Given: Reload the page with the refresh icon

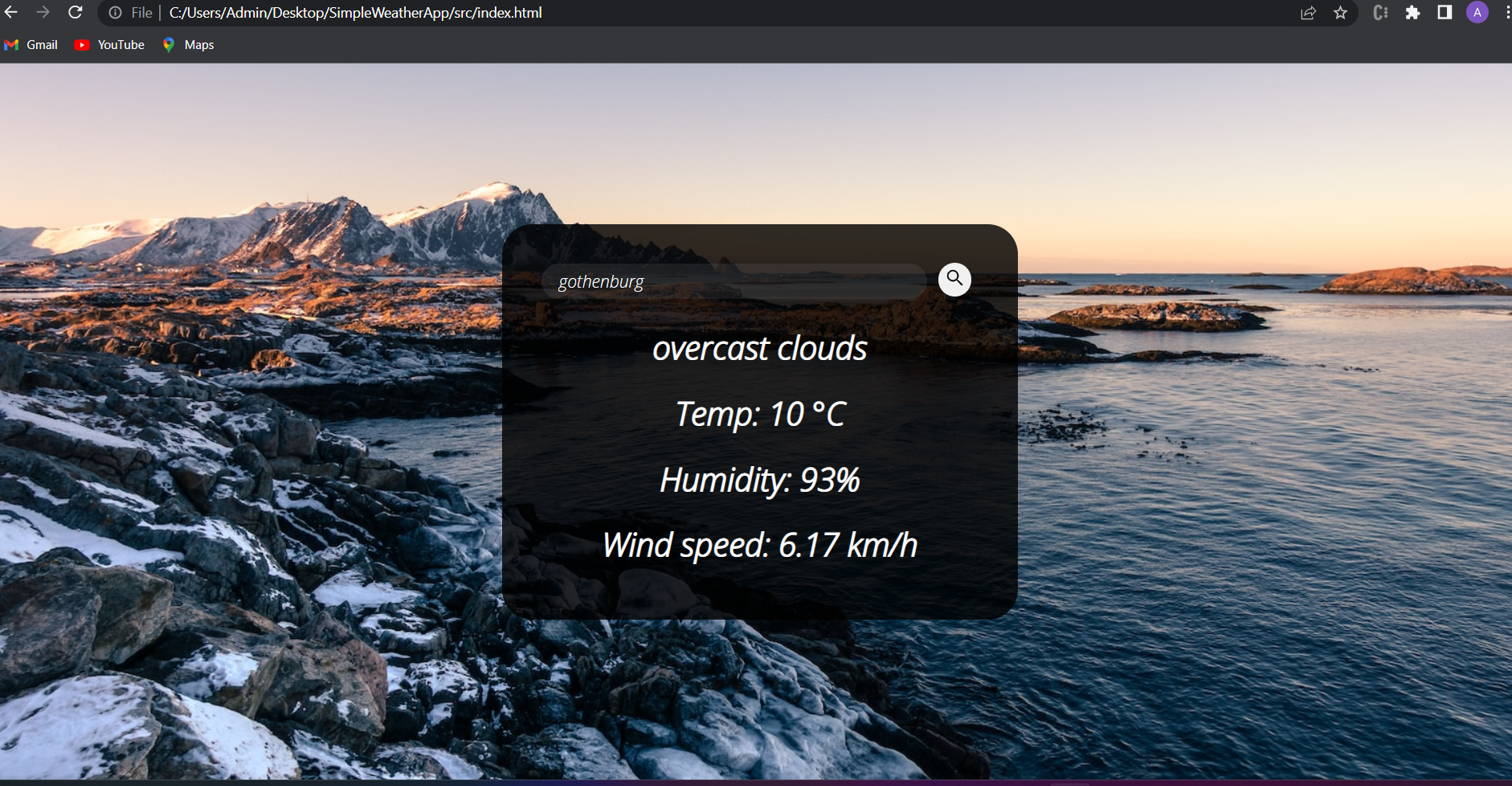Looking at the screenshot, I should tap(75, 12).
